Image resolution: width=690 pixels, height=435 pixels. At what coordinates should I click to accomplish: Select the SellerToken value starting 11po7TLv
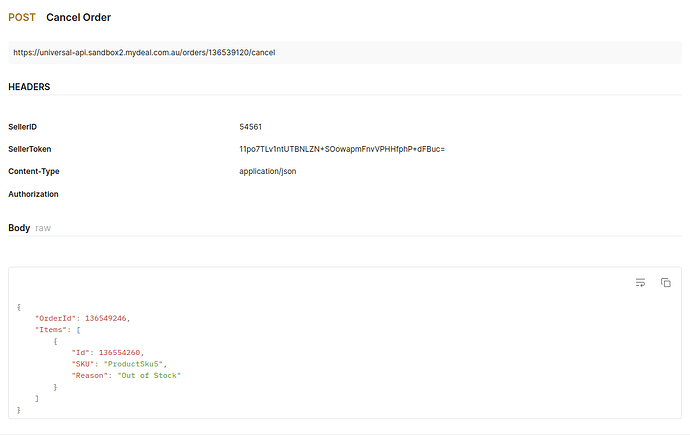(342, 149)
